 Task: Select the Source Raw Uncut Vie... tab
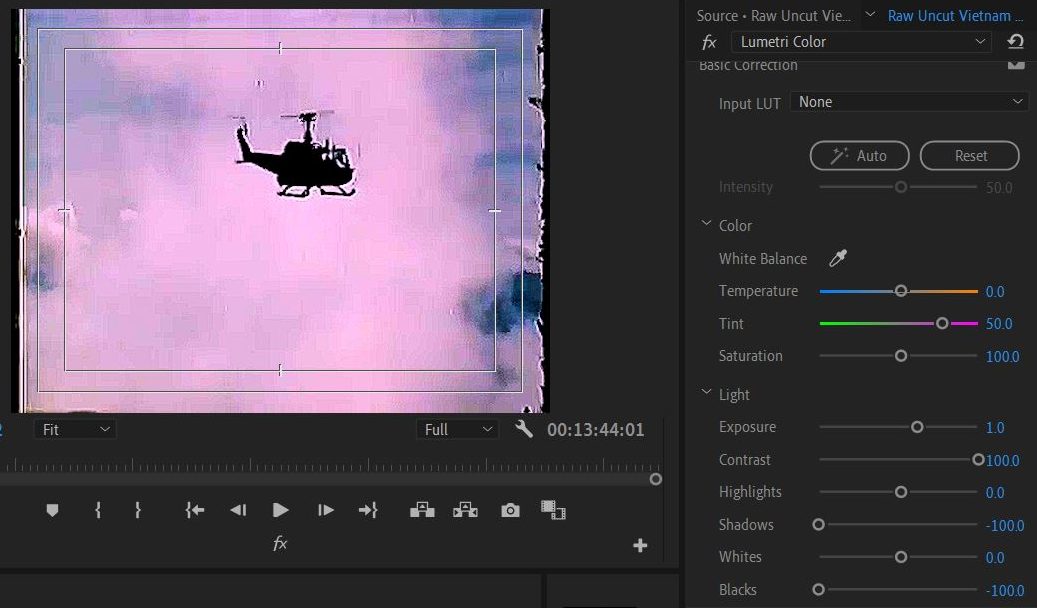point(773,16)
